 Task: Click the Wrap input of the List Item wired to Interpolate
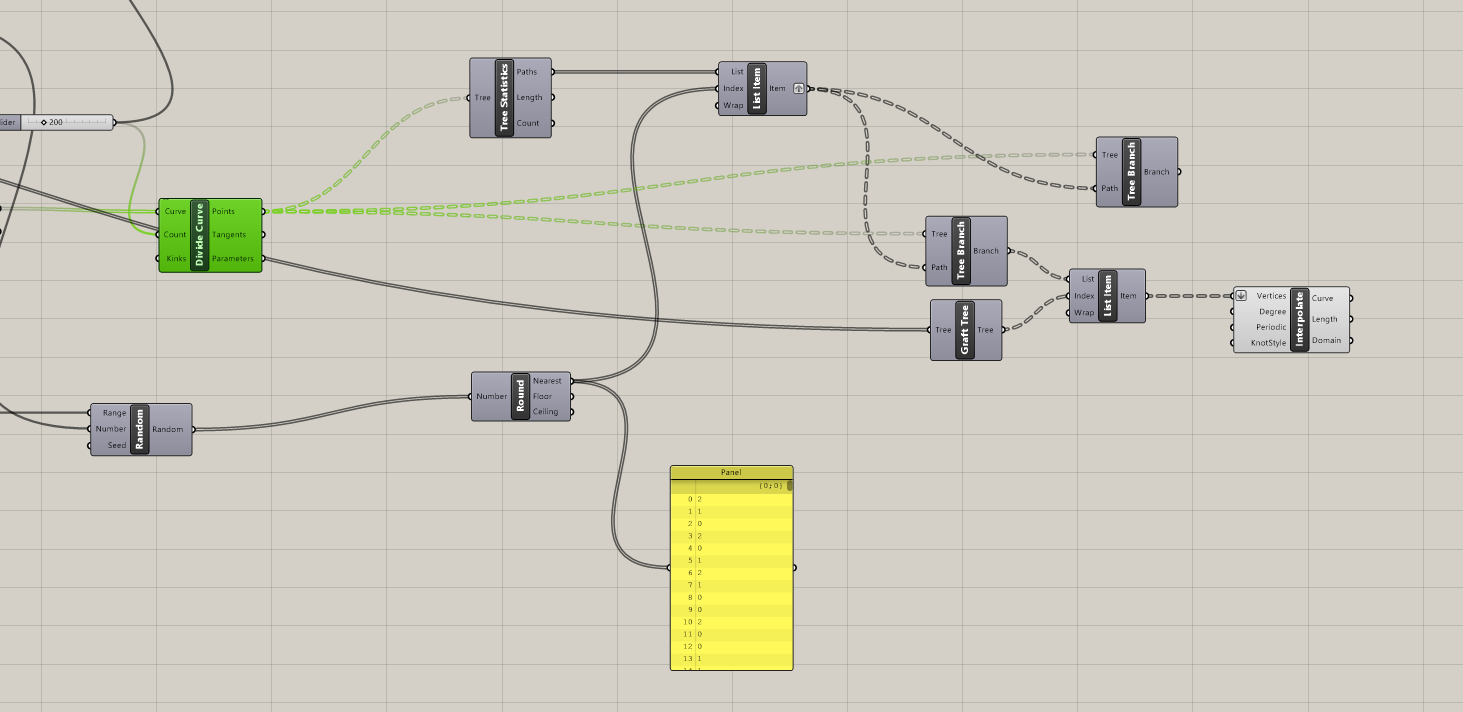(1084, 313)
